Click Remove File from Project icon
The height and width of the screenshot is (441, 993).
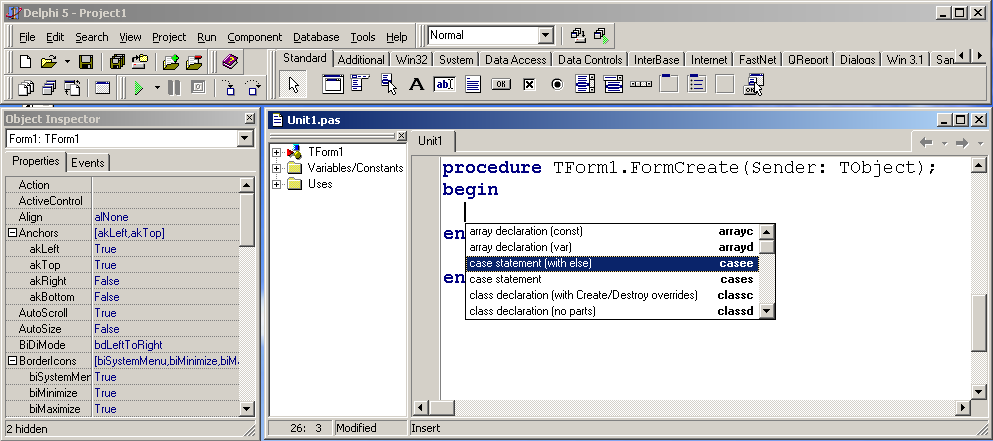tap(194, 61)
